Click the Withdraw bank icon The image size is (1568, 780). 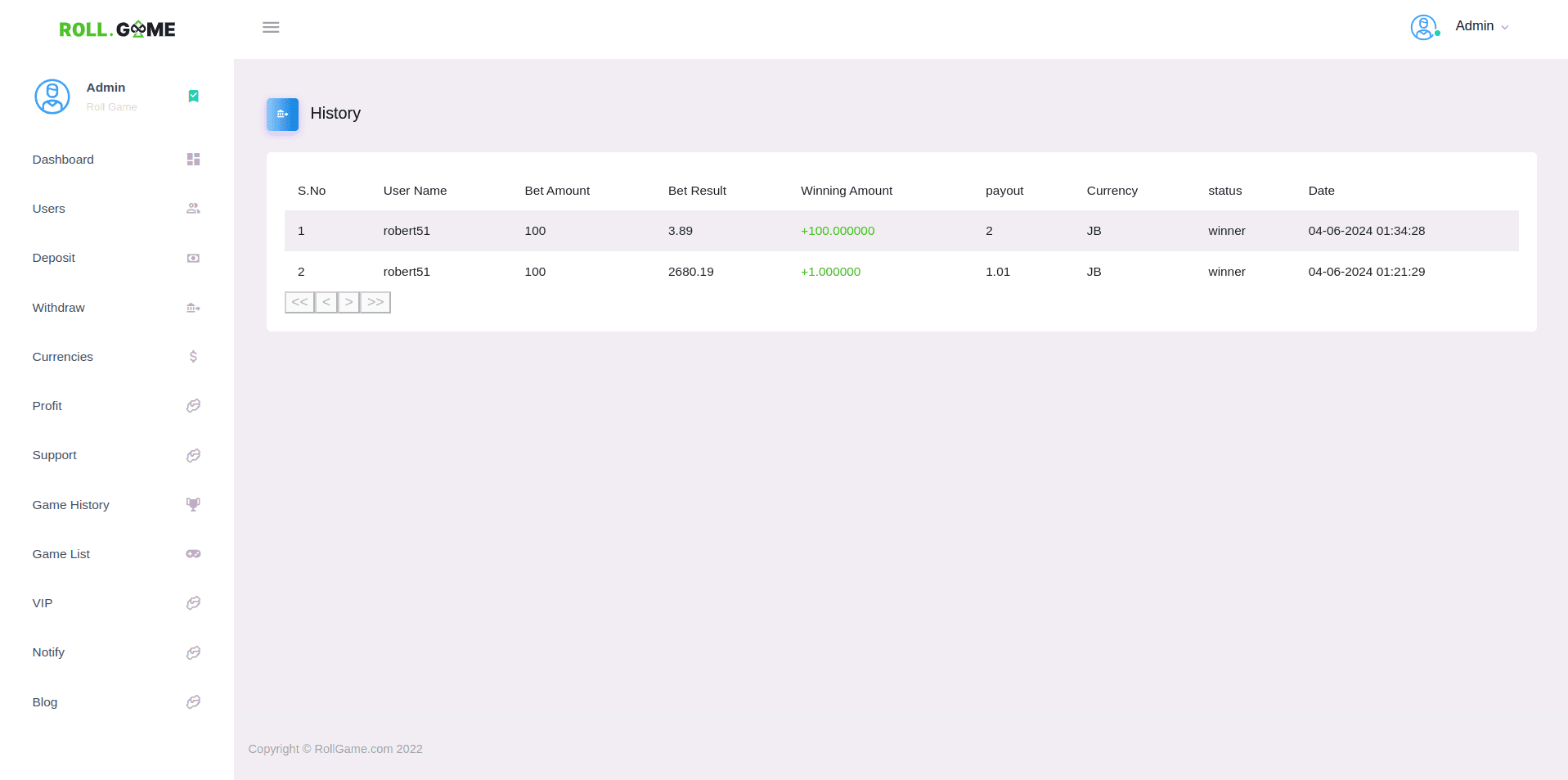tap(193, 308)
